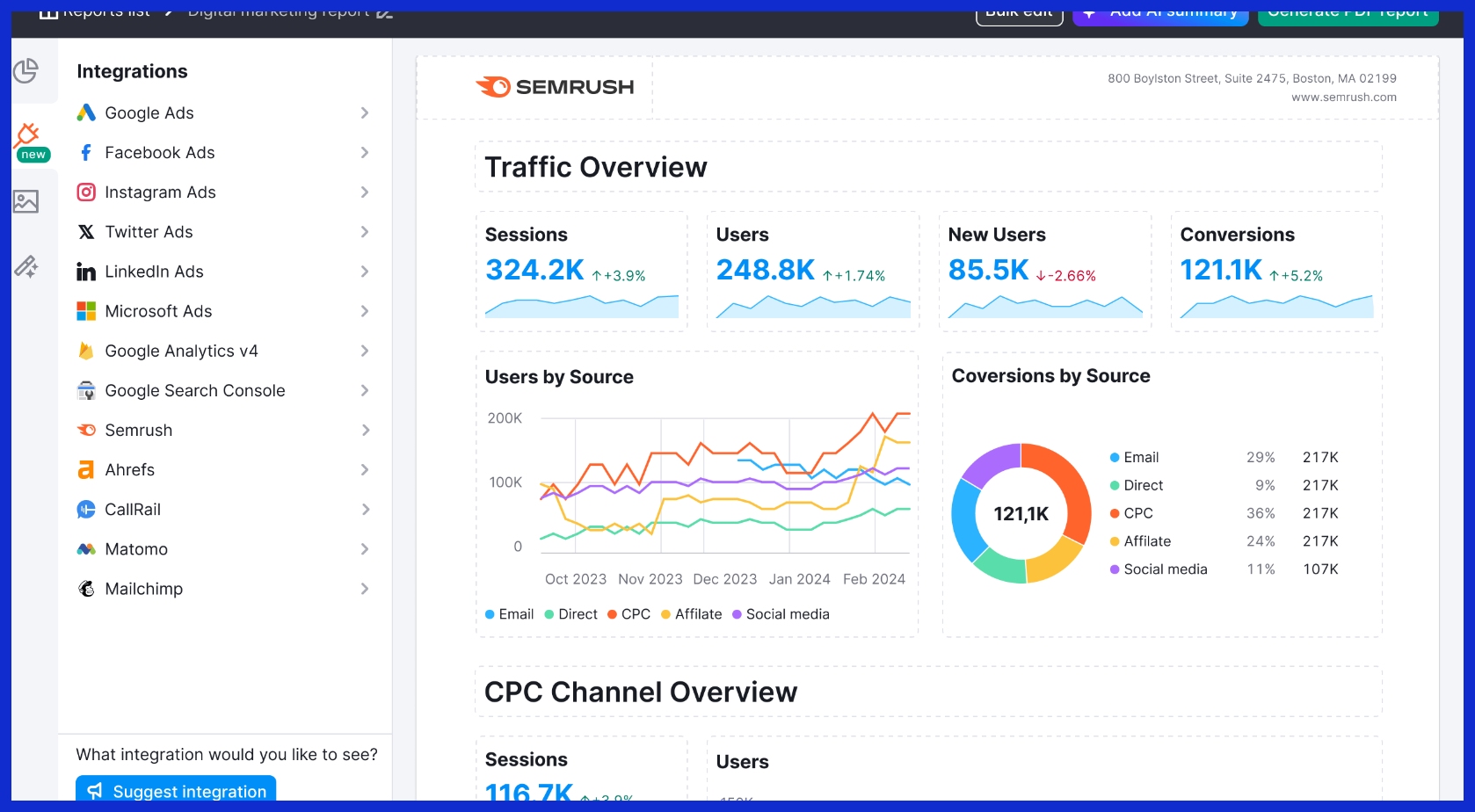Click the Matomo logo icon

tap(86, 549)
